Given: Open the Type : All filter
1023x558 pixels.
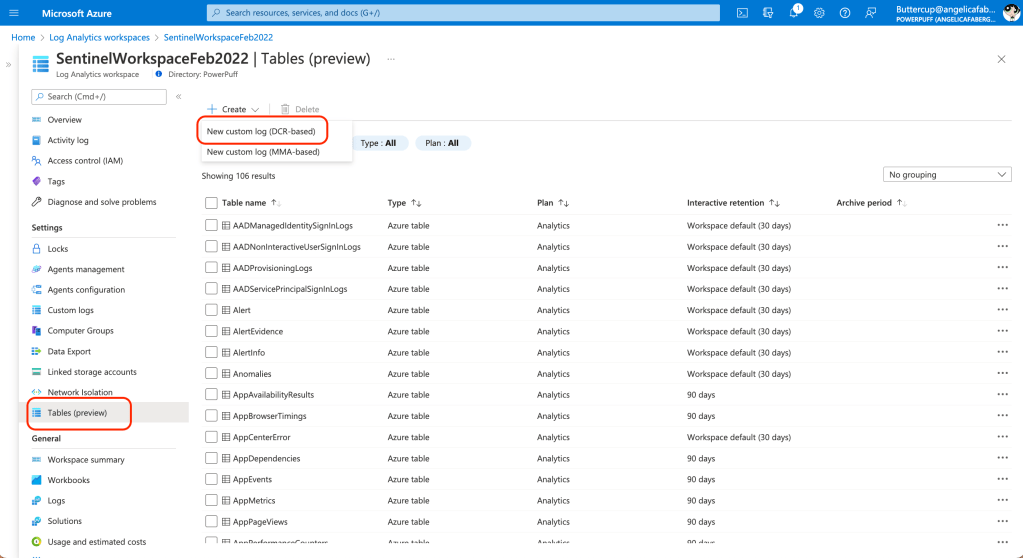Looking at the screenshot, I should tap(378, 143).
